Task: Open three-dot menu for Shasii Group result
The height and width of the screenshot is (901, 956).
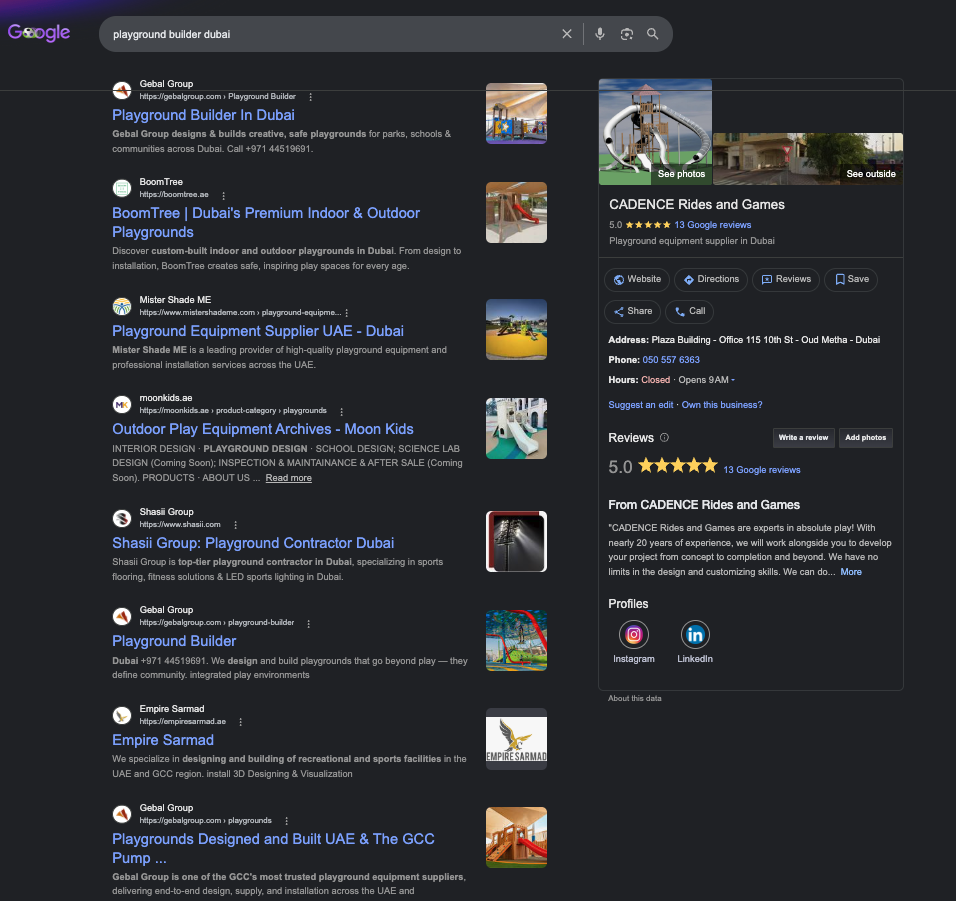Action: 236,525
